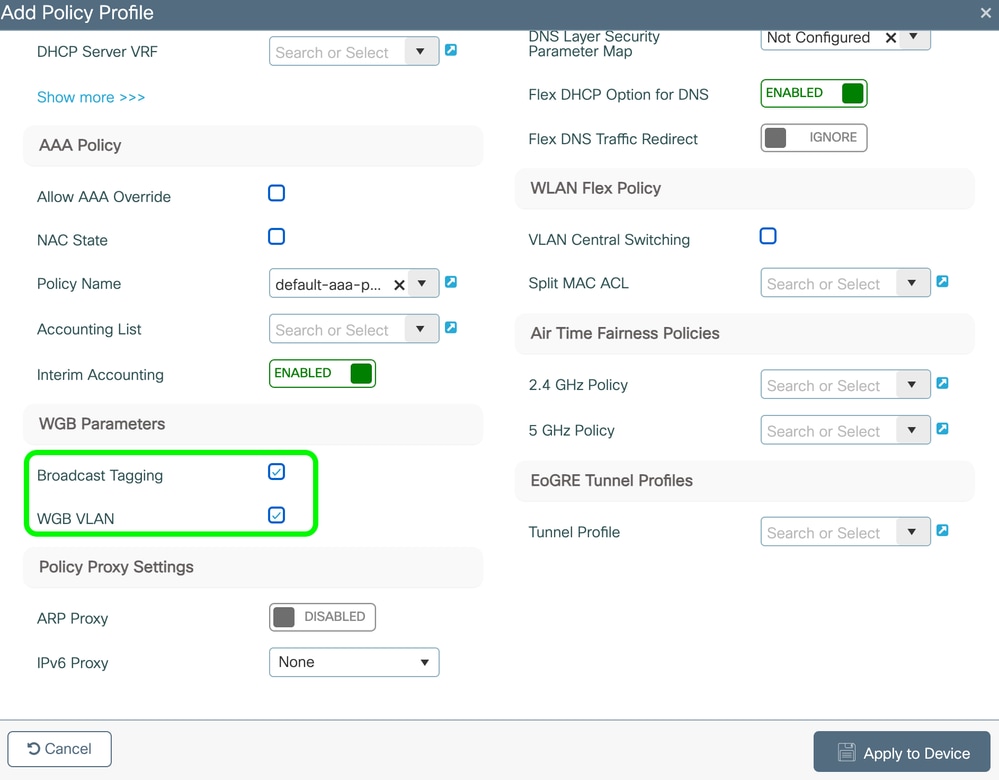Click the Cancel button
Image resolution: width=999 pixels, height=780 pixels.
coord(59,749)
